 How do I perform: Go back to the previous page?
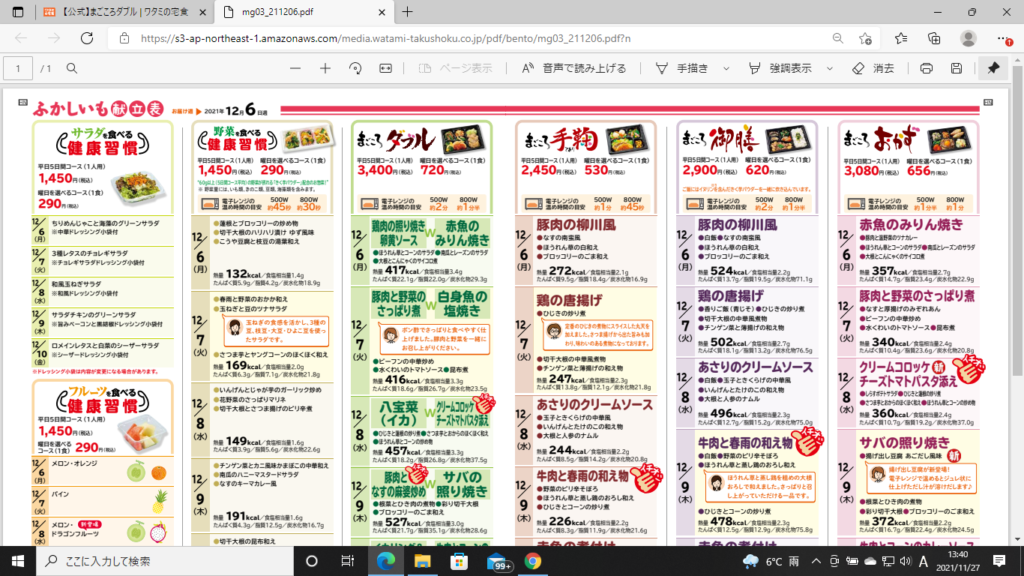(x=21, y=39)
